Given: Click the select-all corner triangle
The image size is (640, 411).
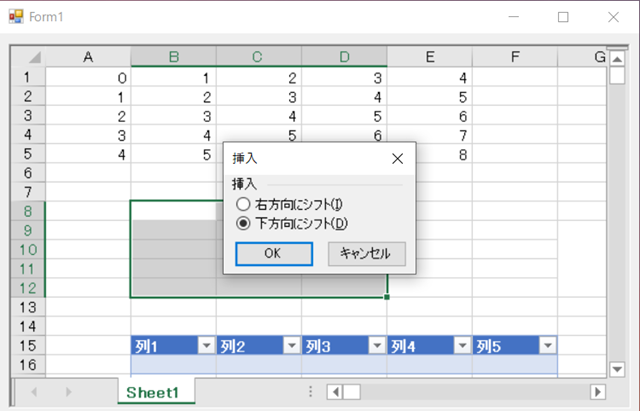Looking at the screenshot, I should click(x=34, y=57).
